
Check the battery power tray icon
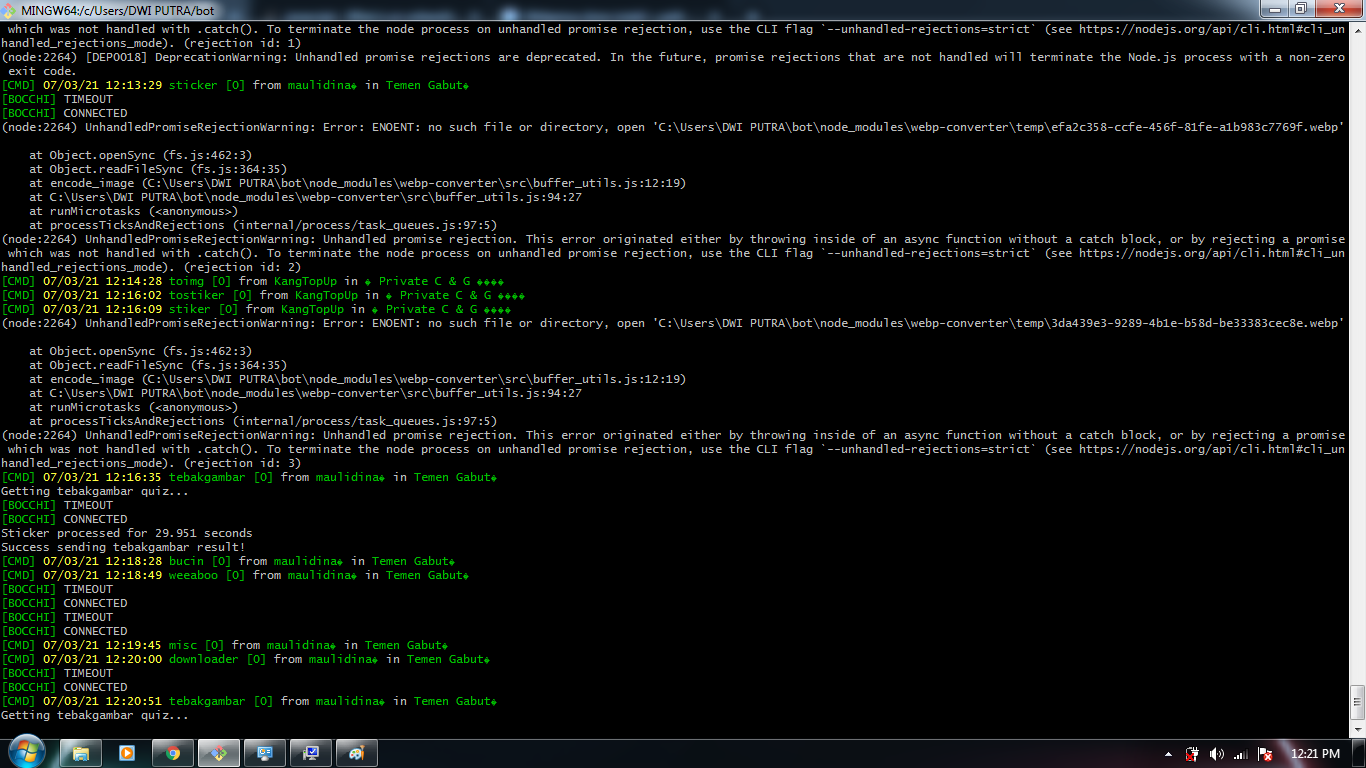[1192, 754]
